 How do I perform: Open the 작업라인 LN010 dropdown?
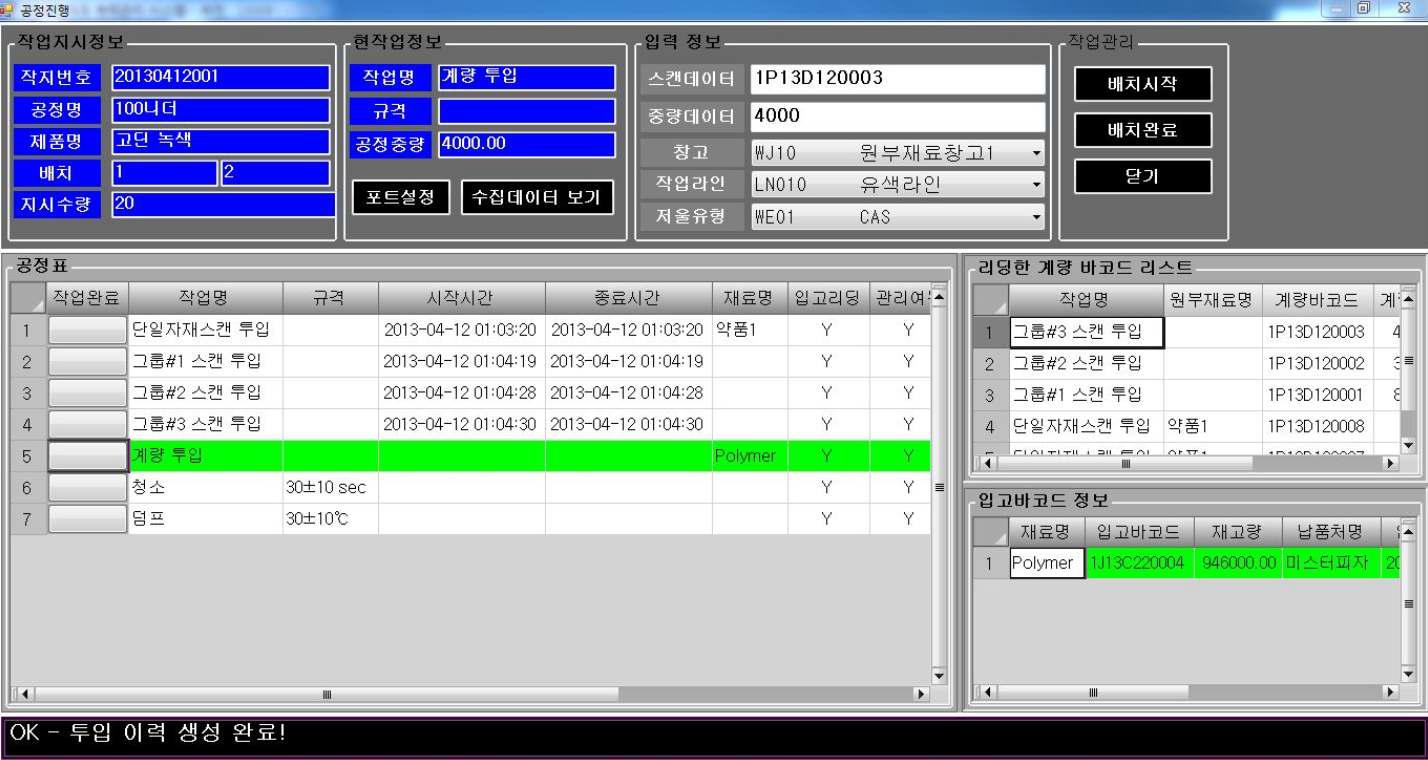(898, 184)
